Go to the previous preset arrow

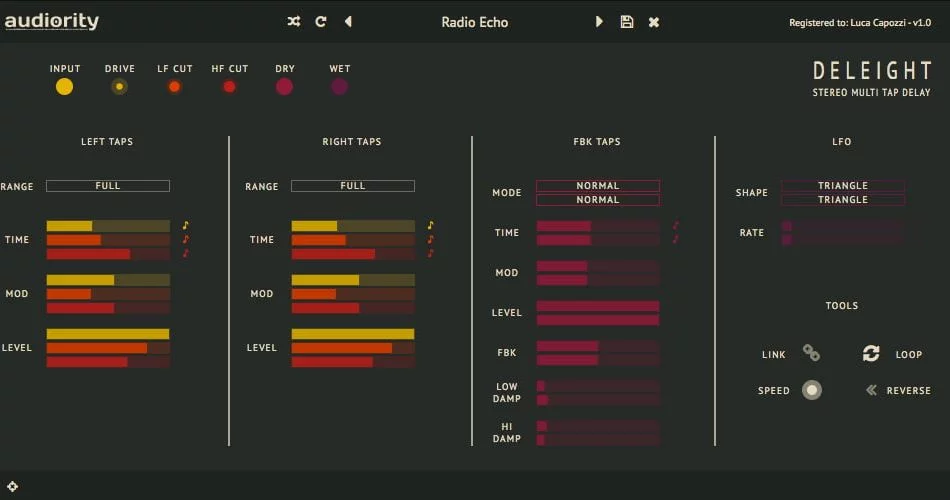[x=348, y=22]
